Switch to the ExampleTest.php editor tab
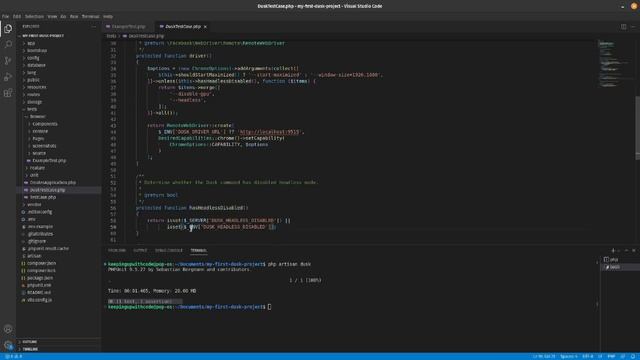Viewport: 640px width, 360px height. pos(128,27)
